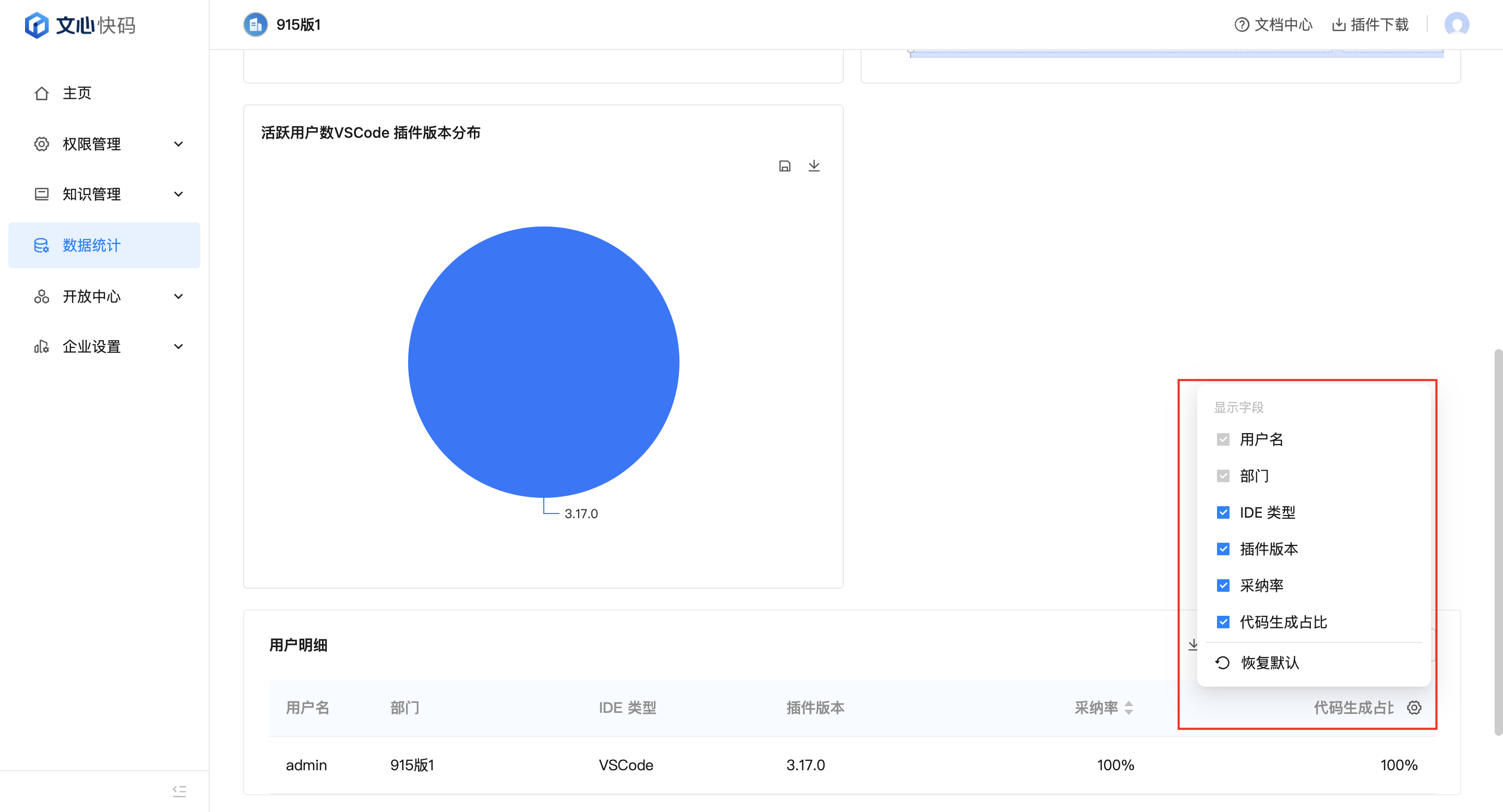Click the 插件下载 link

pyautogui.click(x=1370, y=25)
